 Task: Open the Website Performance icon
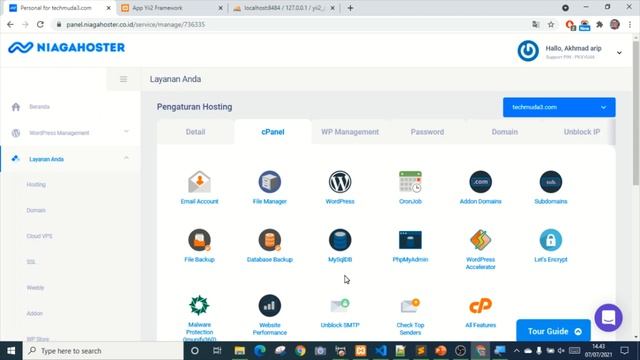pos(269,305)
